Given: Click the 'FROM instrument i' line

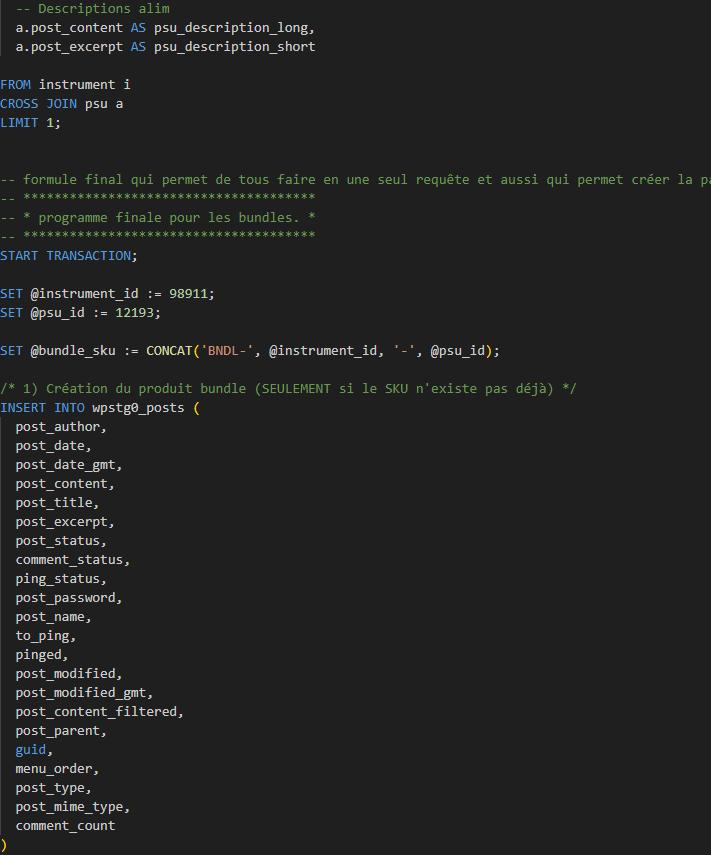Looking at the screenshot, I should [x=65, y=84].
